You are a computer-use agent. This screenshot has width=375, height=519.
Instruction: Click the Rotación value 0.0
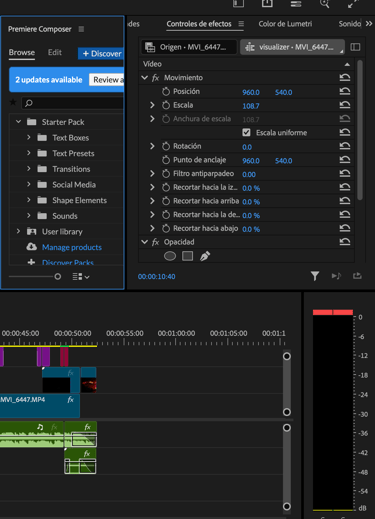click(247, 147)
